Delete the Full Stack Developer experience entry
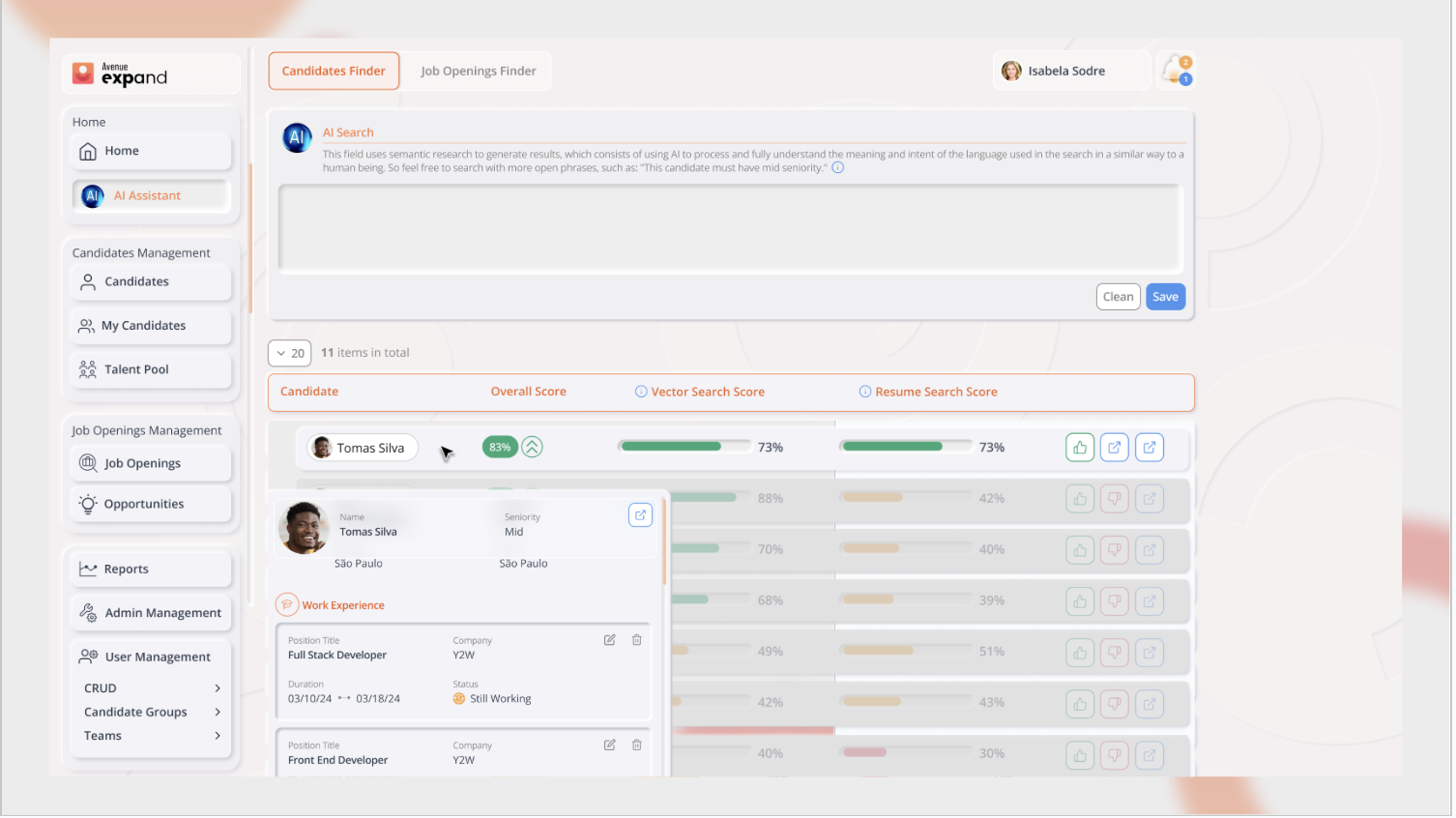The width and height of the screenshot is (1456, 818). (637, 640)
